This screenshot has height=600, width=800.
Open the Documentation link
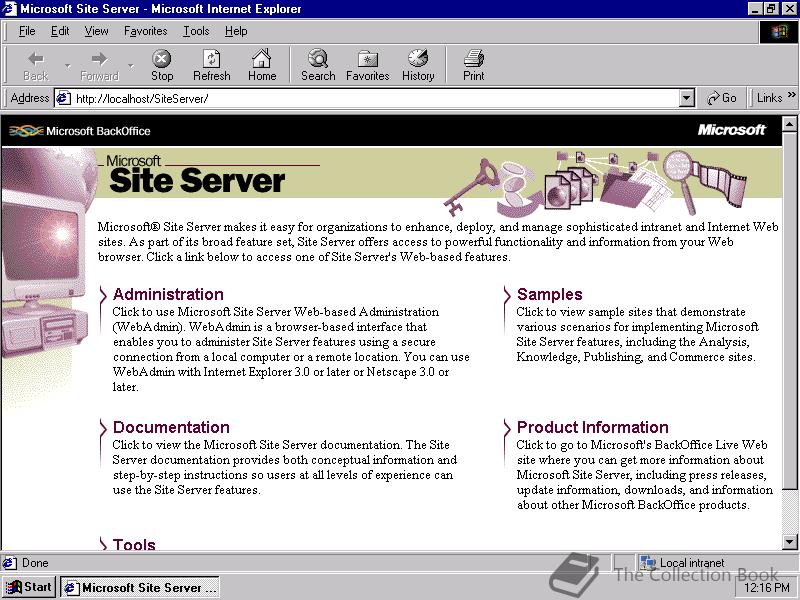point(171,427)
